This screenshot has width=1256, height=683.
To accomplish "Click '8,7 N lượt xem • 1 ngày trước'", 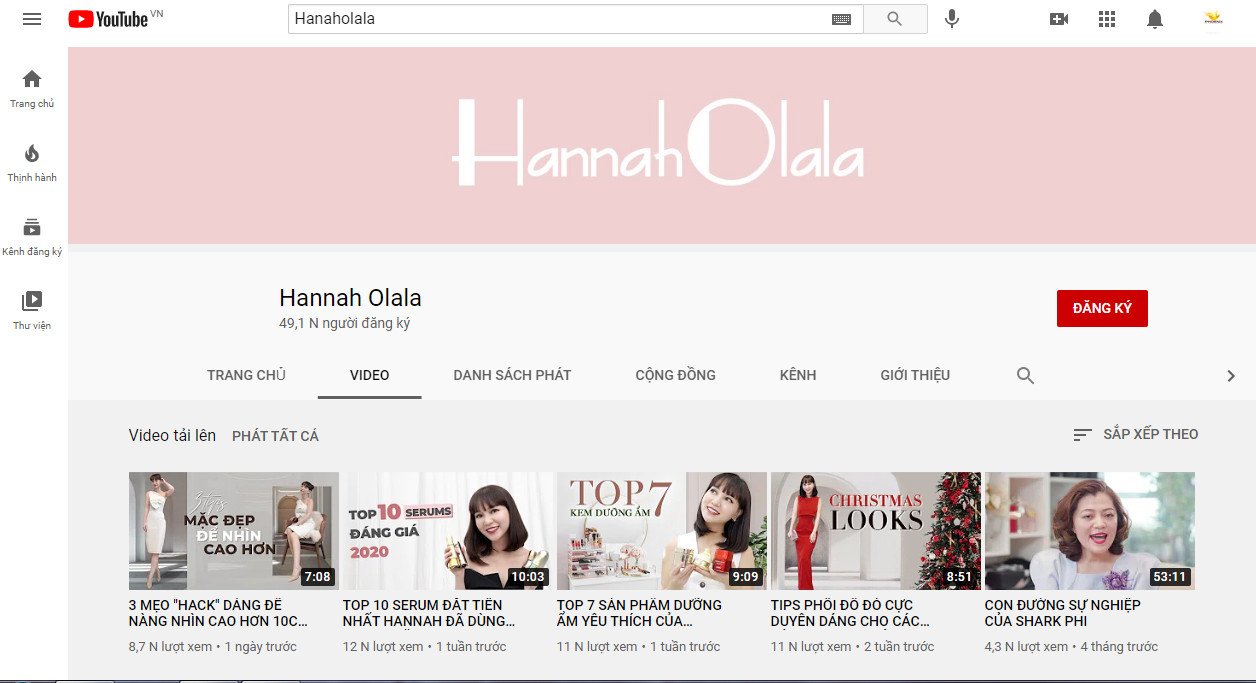I will pos(213,647).
